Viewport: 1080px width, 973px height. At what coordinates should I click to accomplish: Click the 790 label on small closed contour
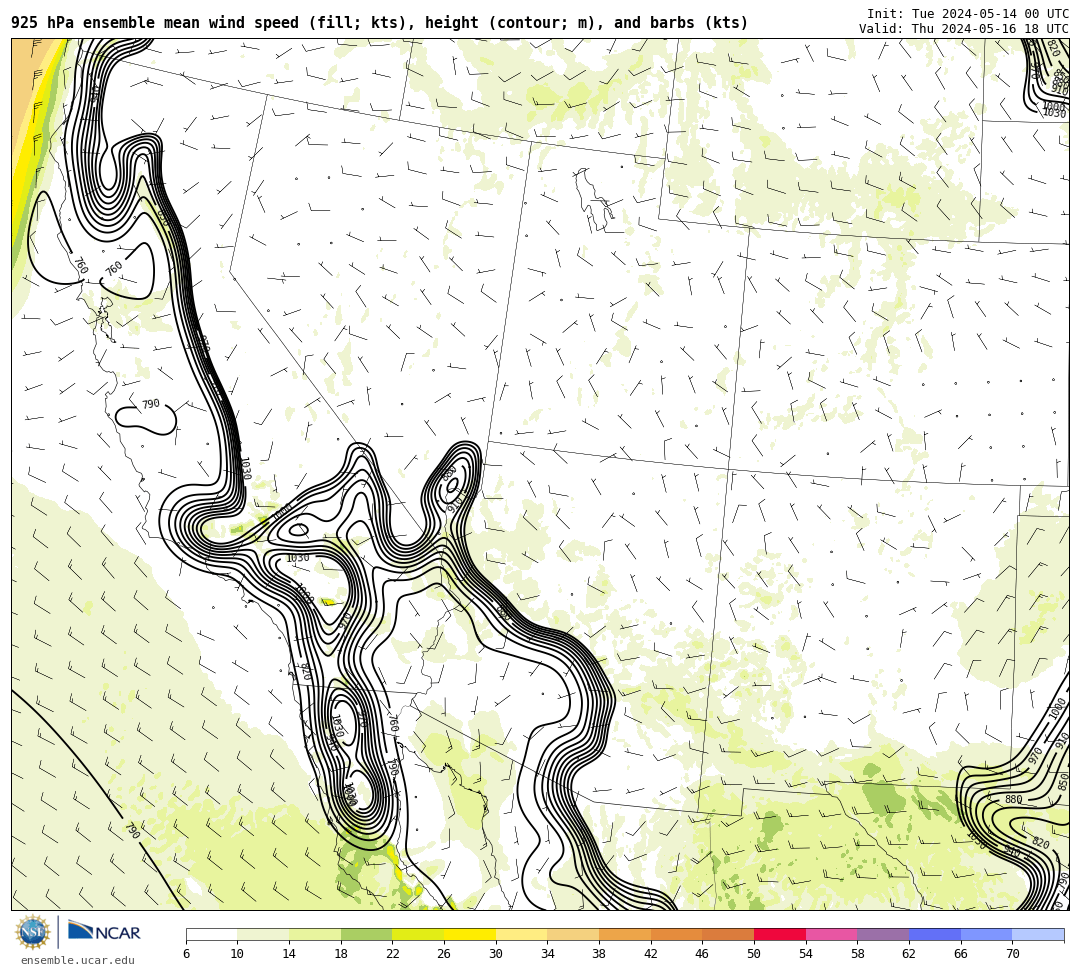point(150,404)
